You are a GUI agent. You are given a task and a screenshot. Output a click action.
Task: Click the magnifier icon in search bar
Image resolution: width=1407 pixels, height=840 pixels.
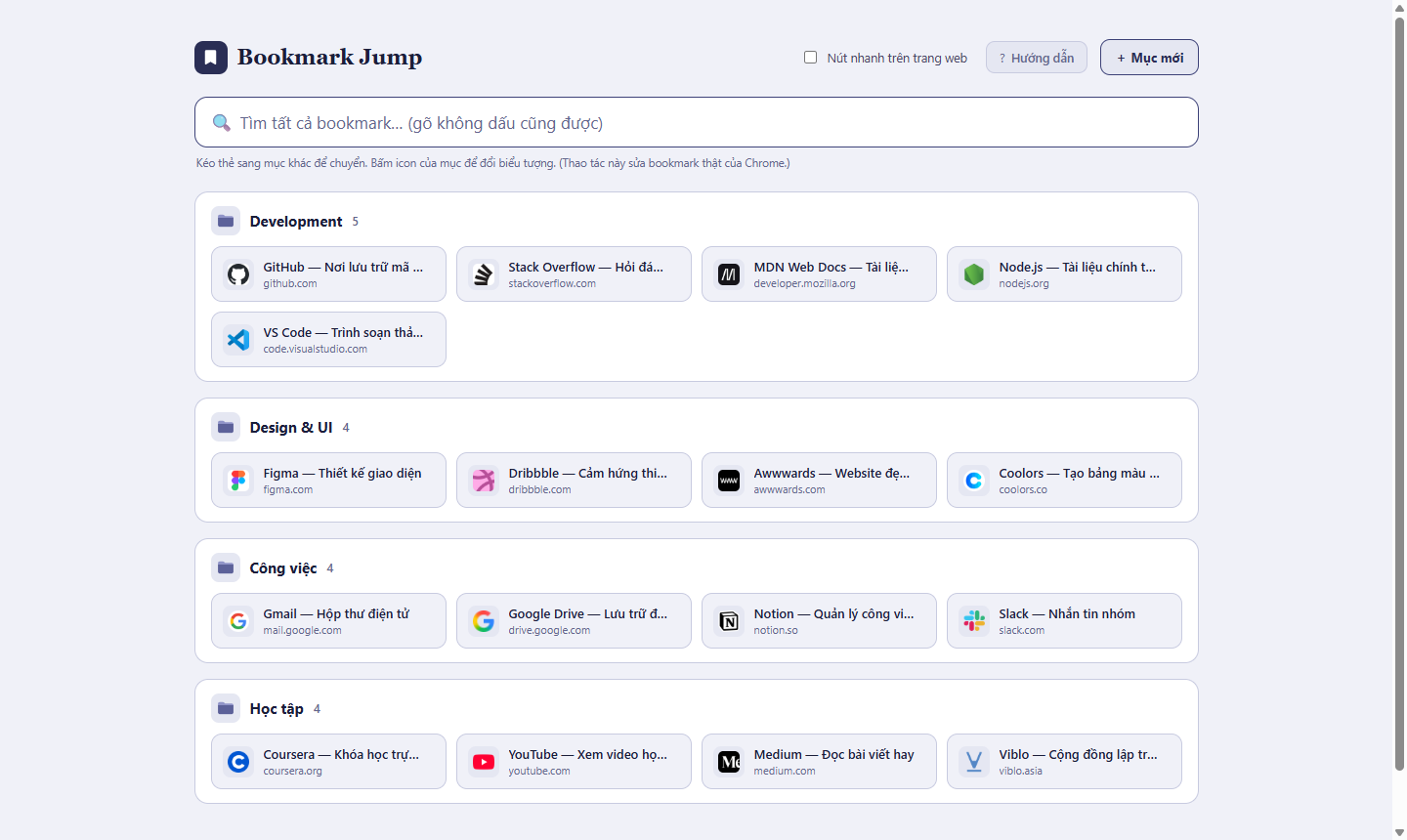pyautogui.click(x=222, y=123)
